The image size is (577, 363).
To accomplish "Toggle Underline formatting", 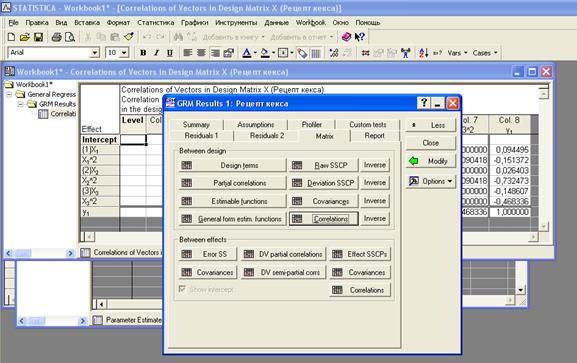I will pos(170,53).
